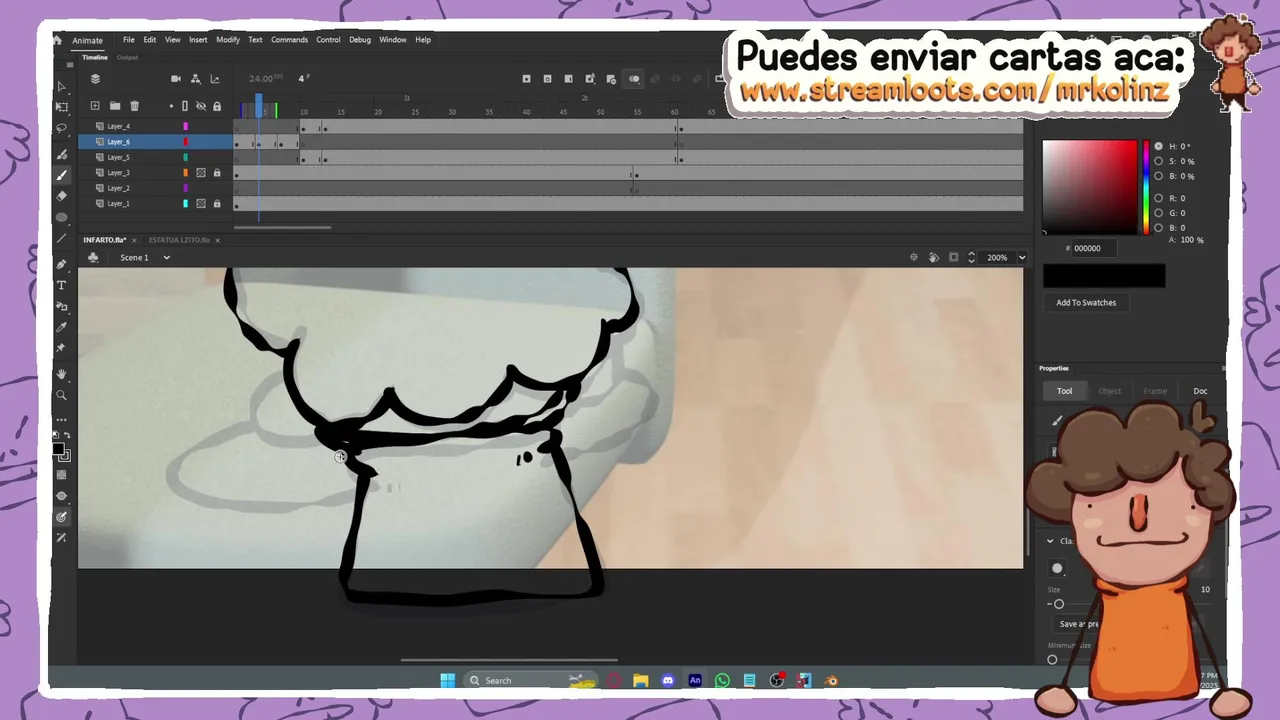Viewport: 1280px width, 720px height.
Task: Click the Layer_5 teal color swatch
Action: [x=185, y=157]
